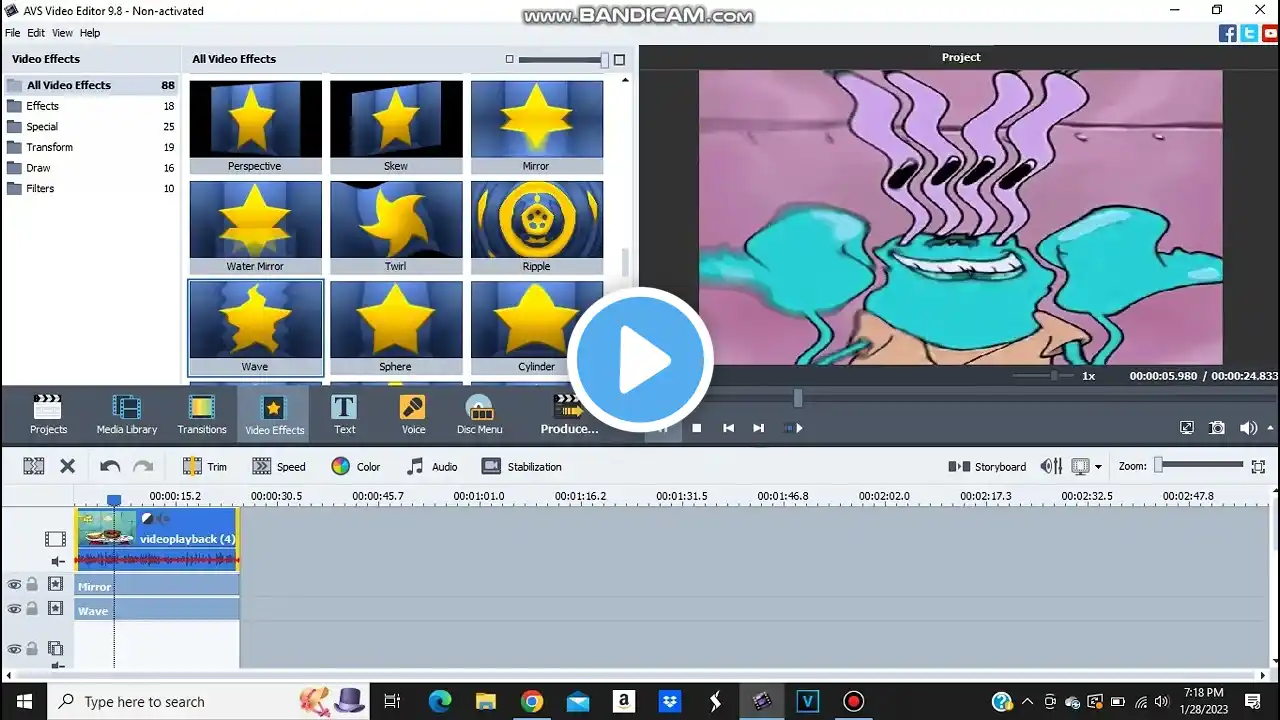Screen dimensions: 1280x720
Task: Click the next scene playback button
Action: [x=793, y=428]
